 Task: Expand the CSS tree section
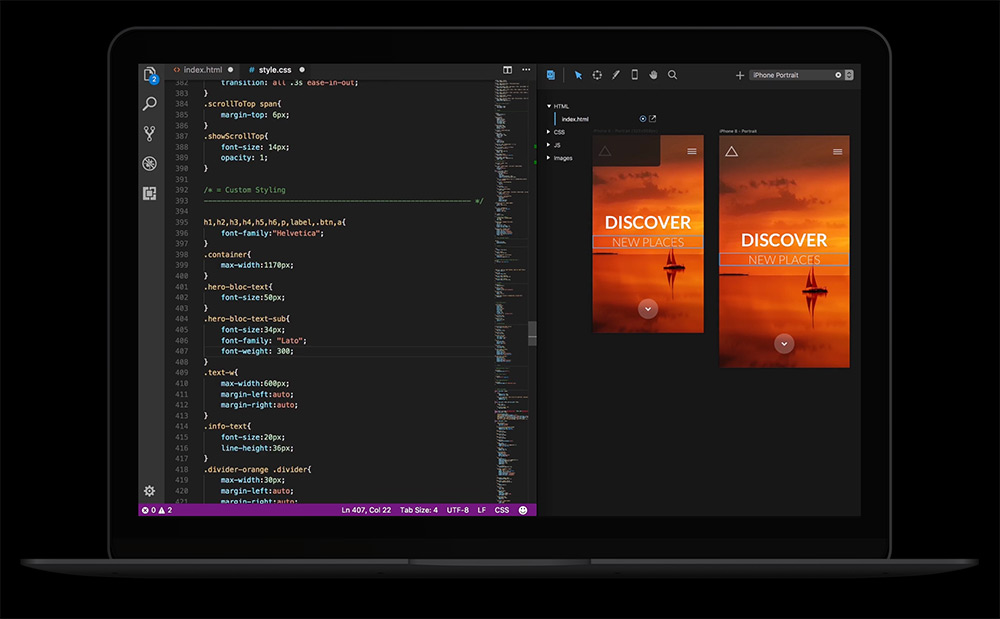click(549, 132)
